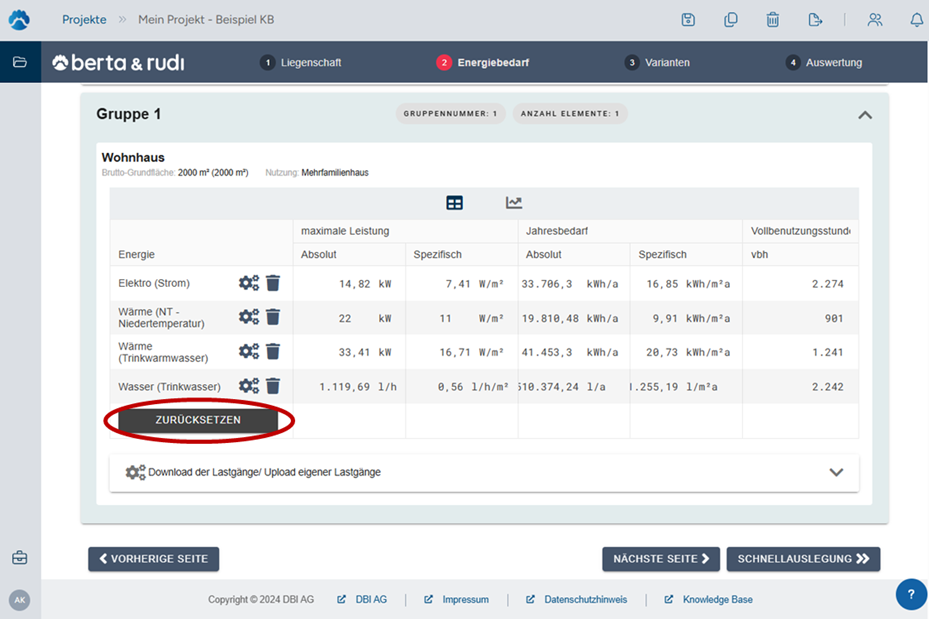
Task: Open the user management icon
Action: tap(875, 20)
